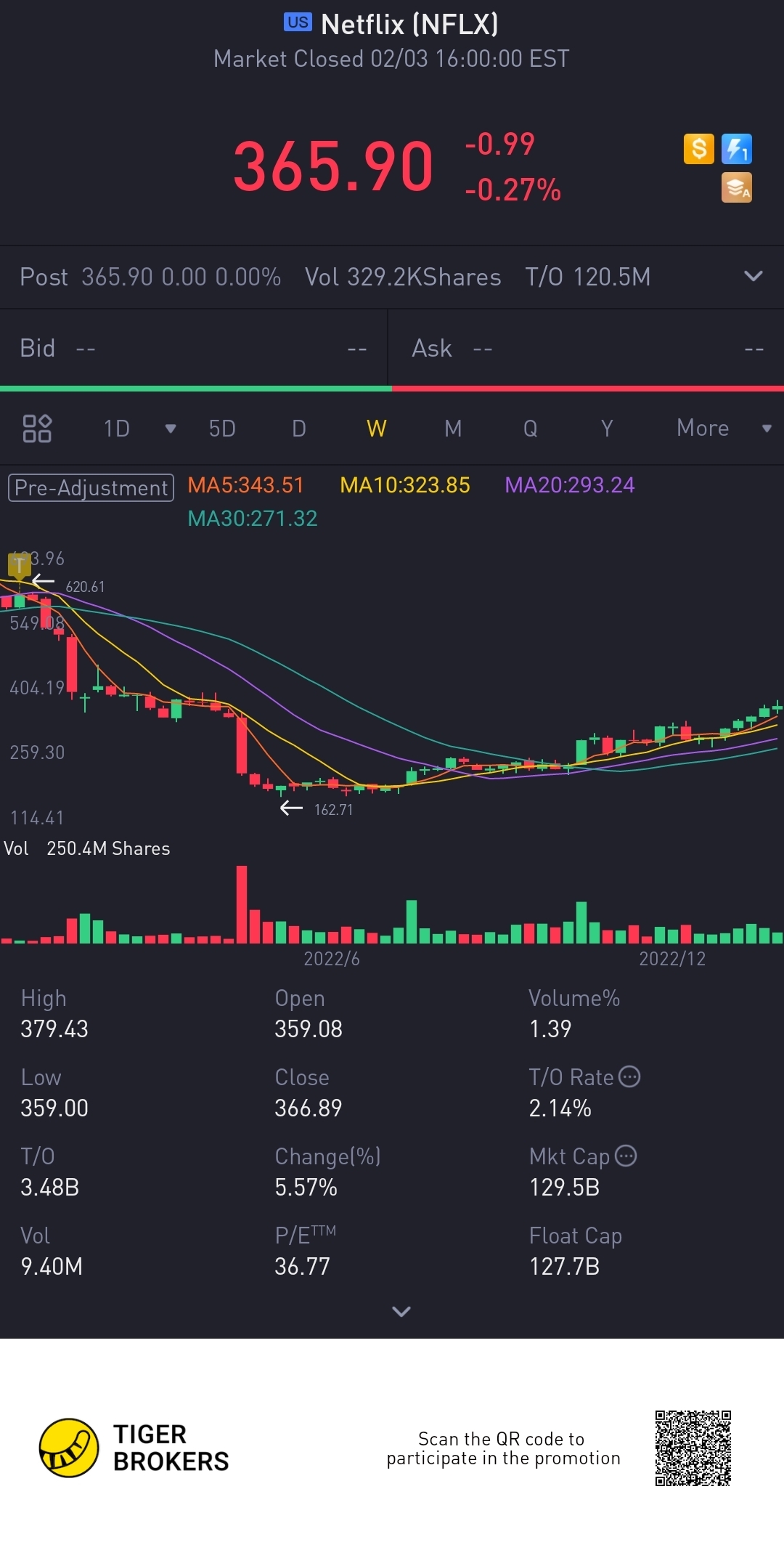Tap the Vol 250.4M Shares label
784x1558 pixels.
tap(87, 848)
